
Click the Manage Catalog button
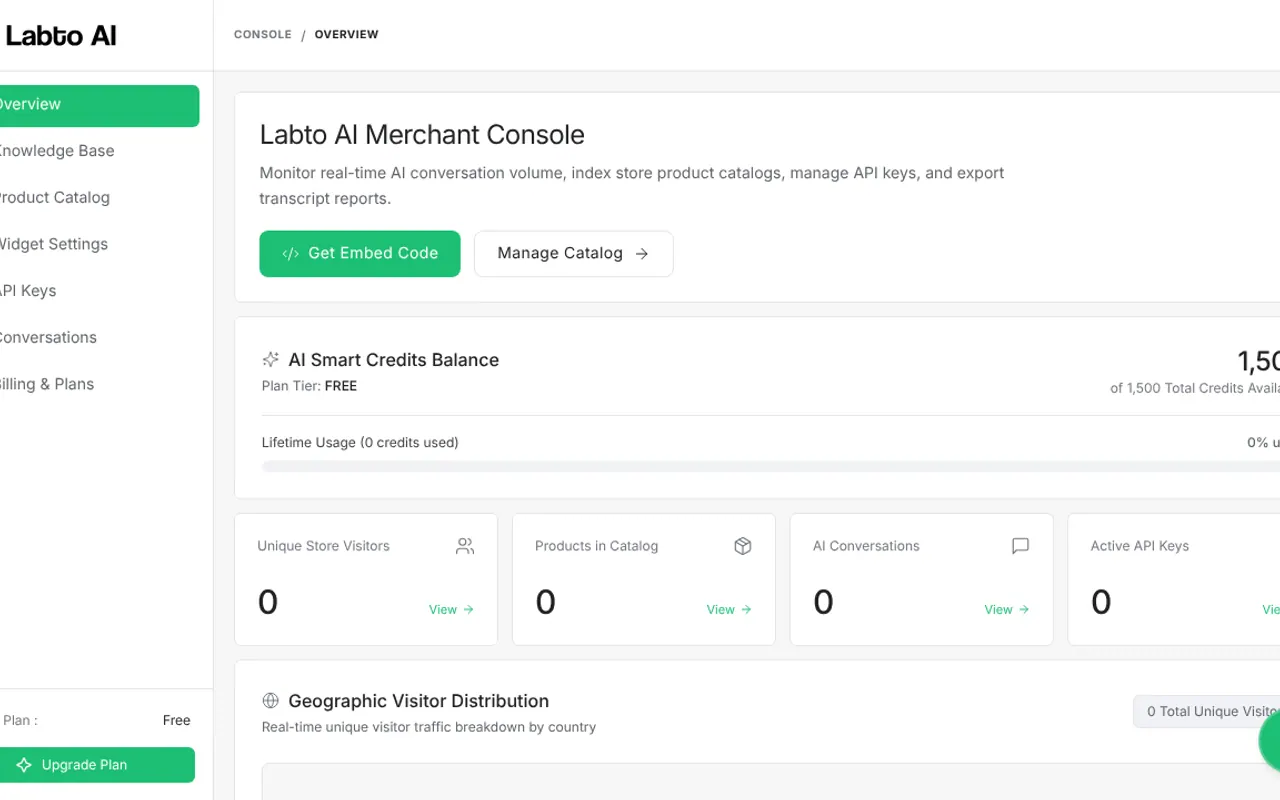pyautogui.click(x=573, y=254)
